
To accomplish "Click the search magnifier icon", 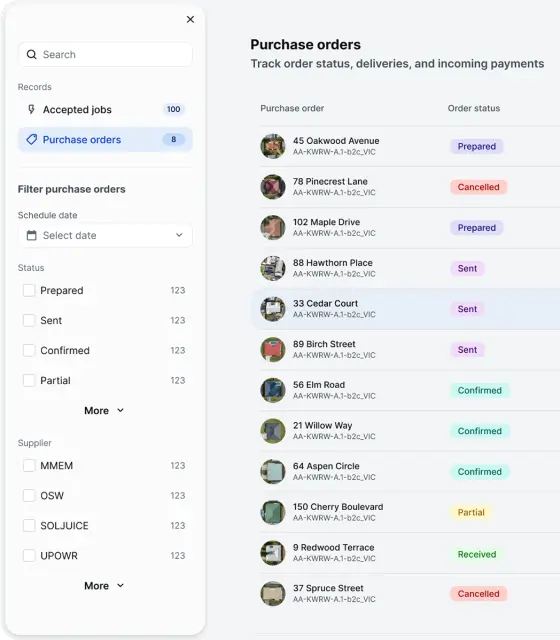I will (31, 54).
